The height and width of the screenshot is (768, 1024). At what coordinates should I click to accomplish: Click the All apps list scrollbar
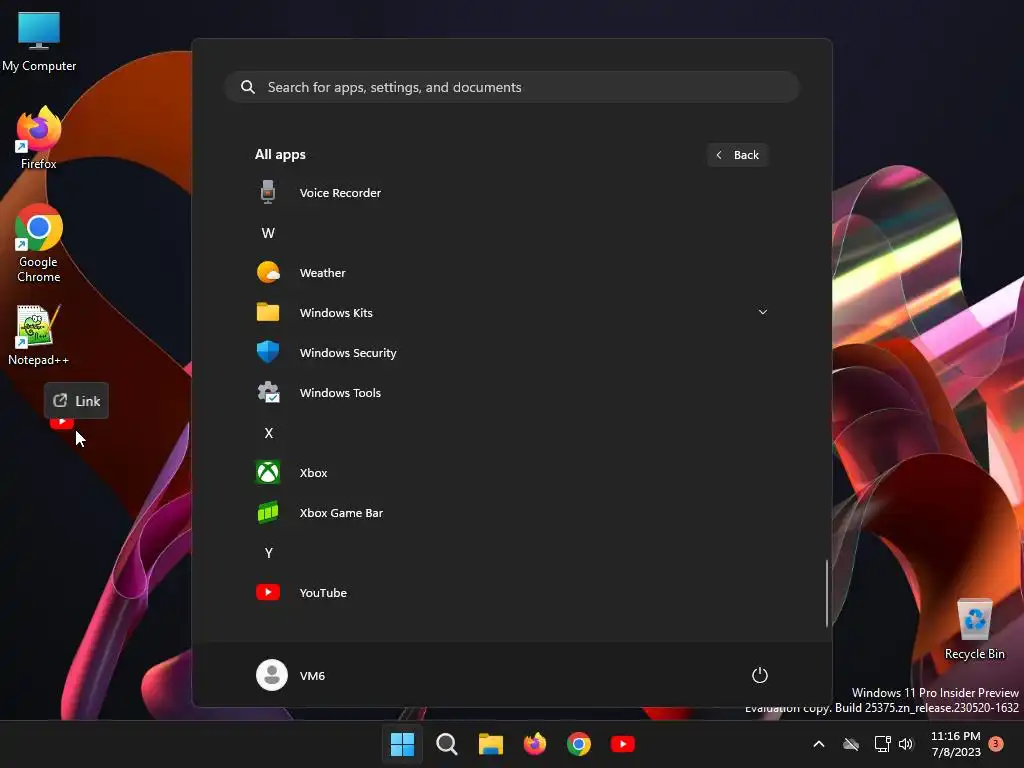pos(827,593)
